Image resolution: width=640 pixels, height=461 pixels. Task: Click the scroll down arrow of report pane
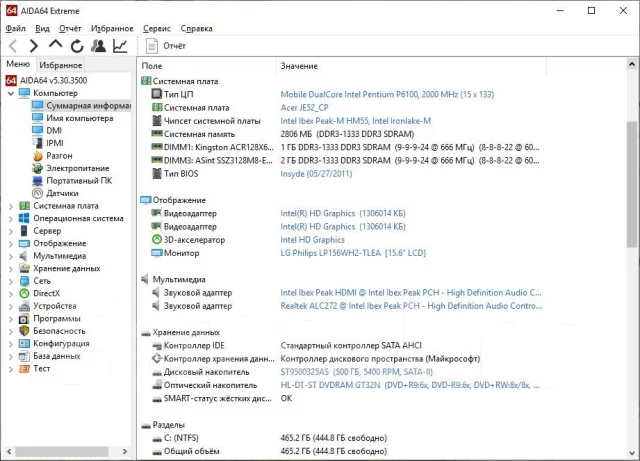point(632,453)
